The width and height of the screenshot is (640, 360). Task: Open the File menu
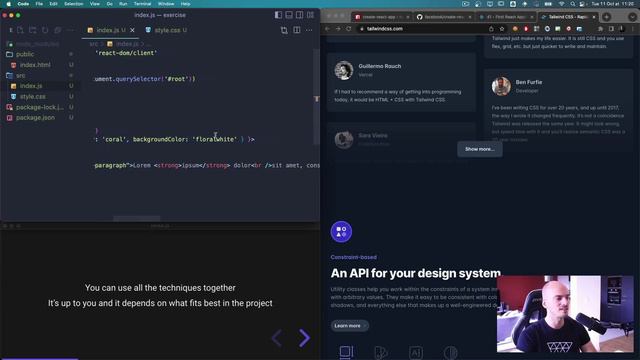click(39, 4)
